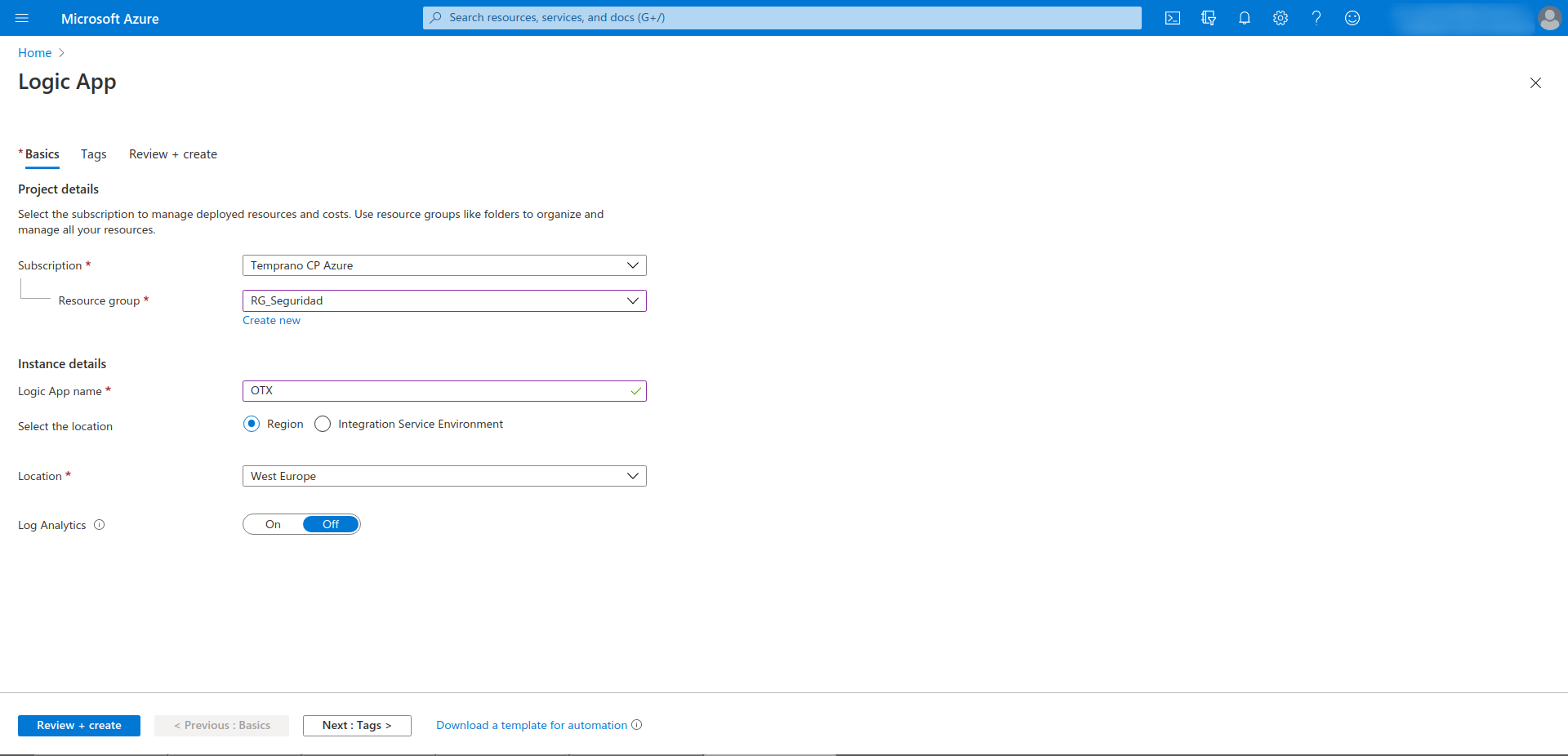Image resolution: width=1568 pixels, height=756 pixels.
Task: Switch to the Tags tab
Action: point(93,154)
